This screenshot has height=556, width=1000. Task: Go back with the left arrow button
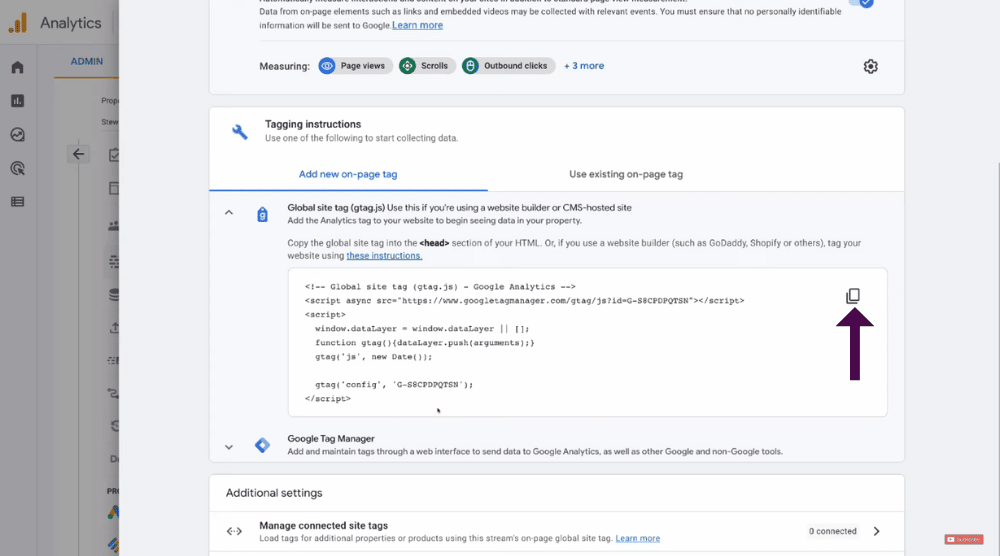[78, 154]
